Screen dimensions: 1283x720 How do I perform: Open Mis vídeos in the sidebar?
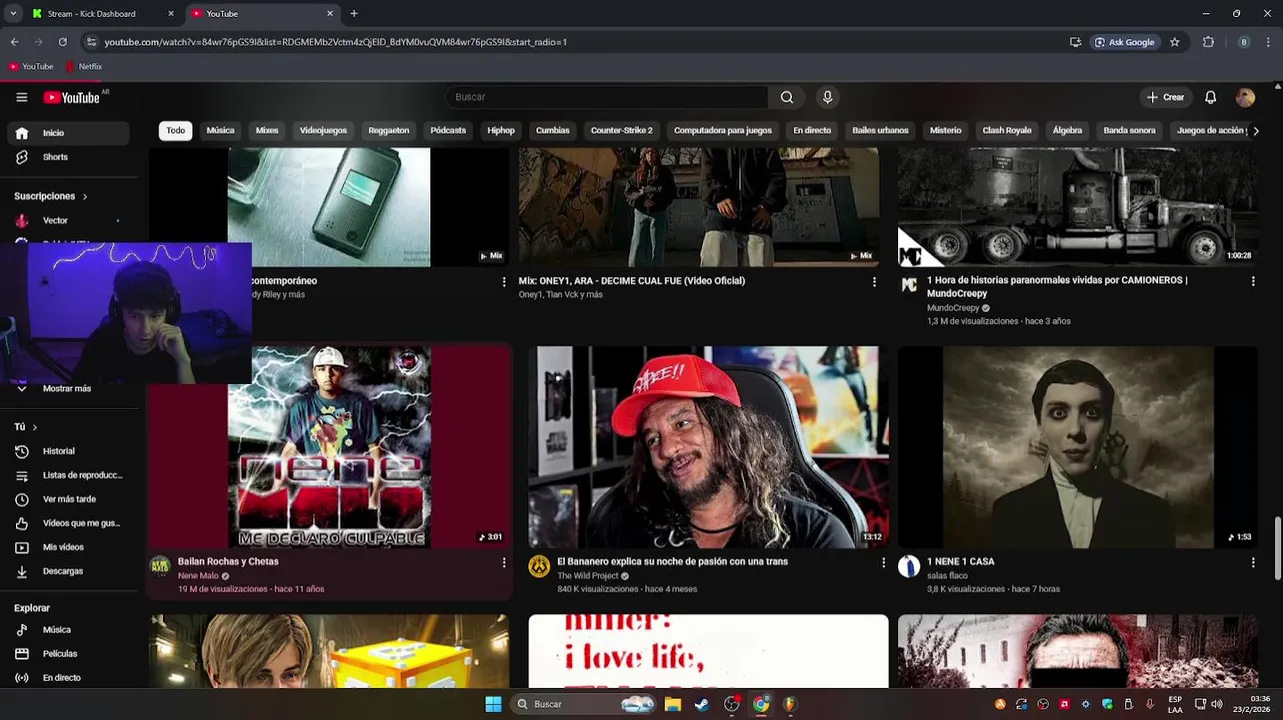click(x=68, y=547)
